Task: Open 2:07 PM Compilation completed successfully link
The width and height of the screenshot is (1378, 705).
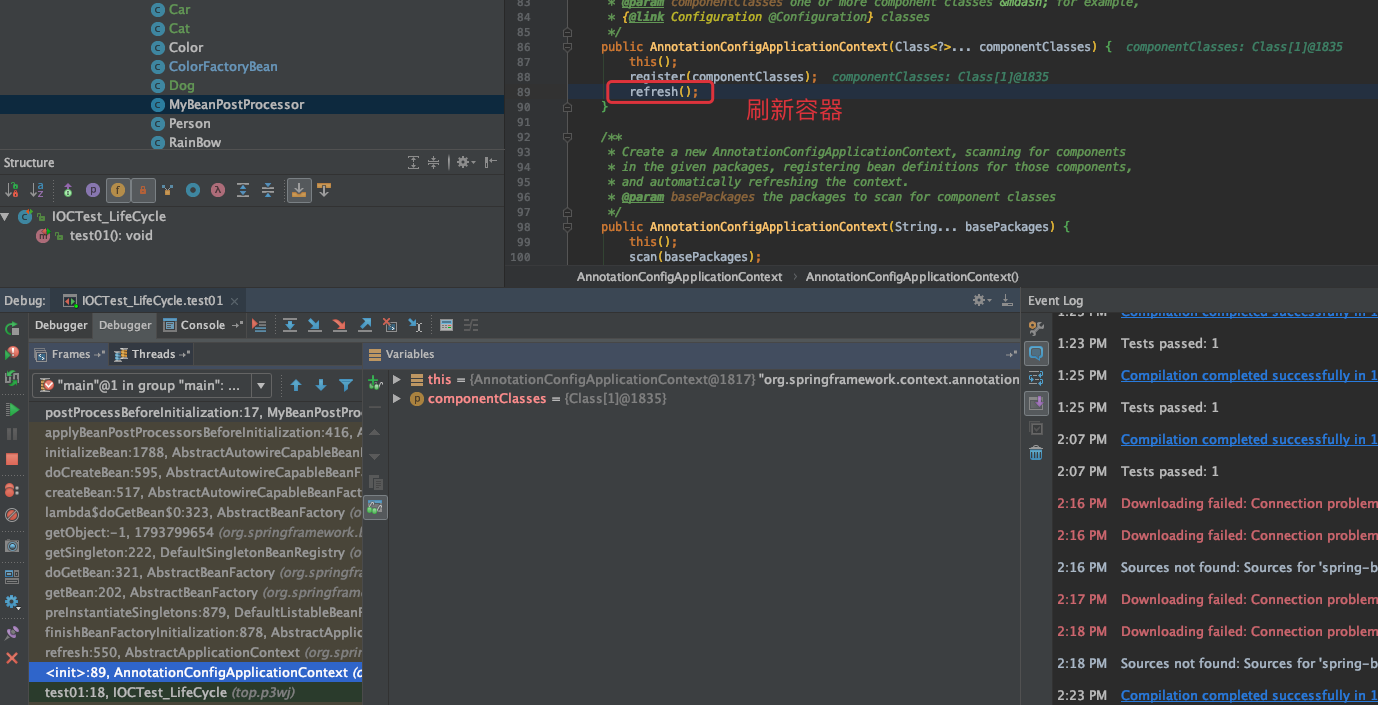Action: [x=1249, y=439]
